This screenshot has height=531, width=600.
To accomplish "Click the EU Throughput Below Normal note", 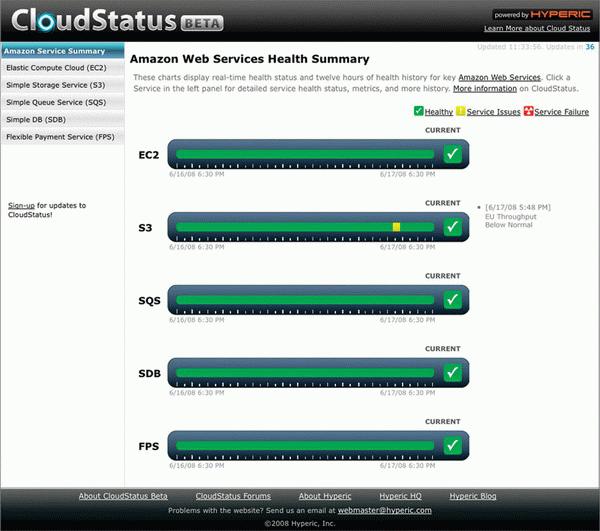I will tap(510, 221).
